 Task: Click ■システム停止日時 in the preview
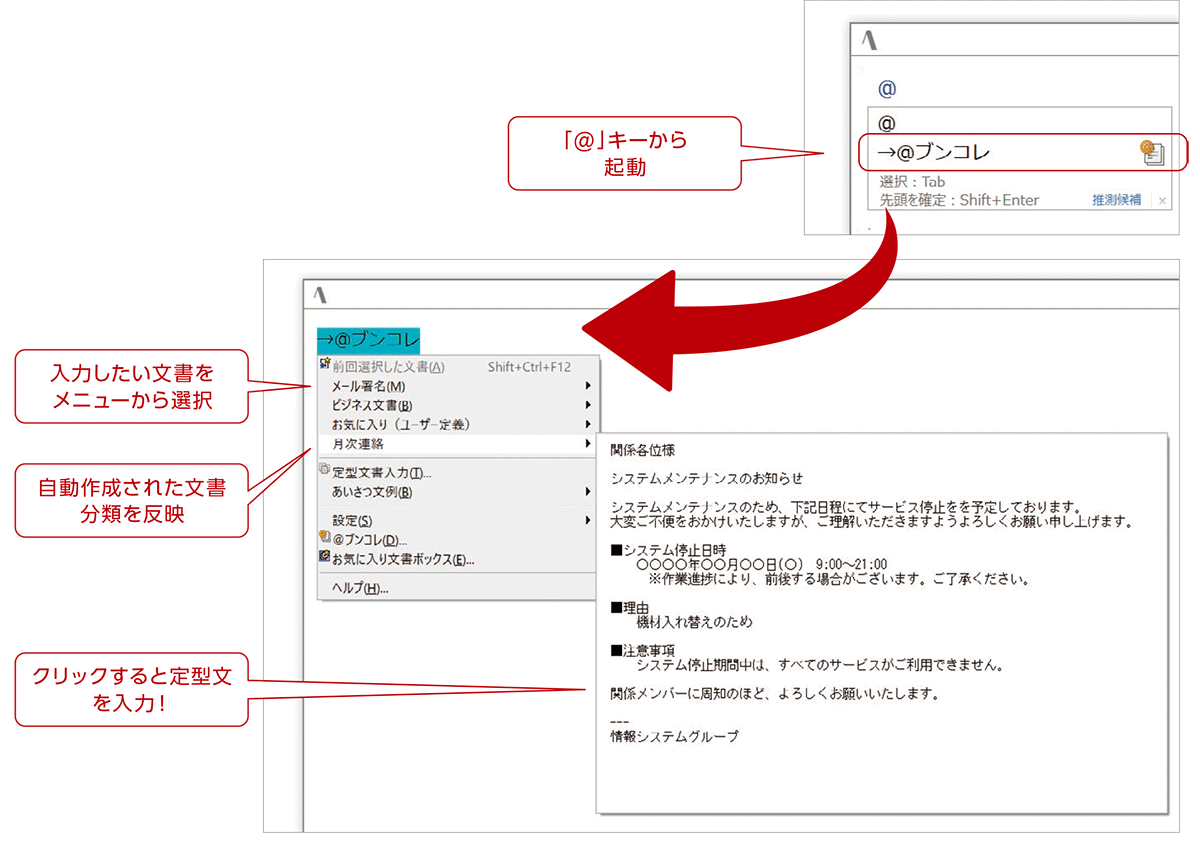tap(668, 550)
